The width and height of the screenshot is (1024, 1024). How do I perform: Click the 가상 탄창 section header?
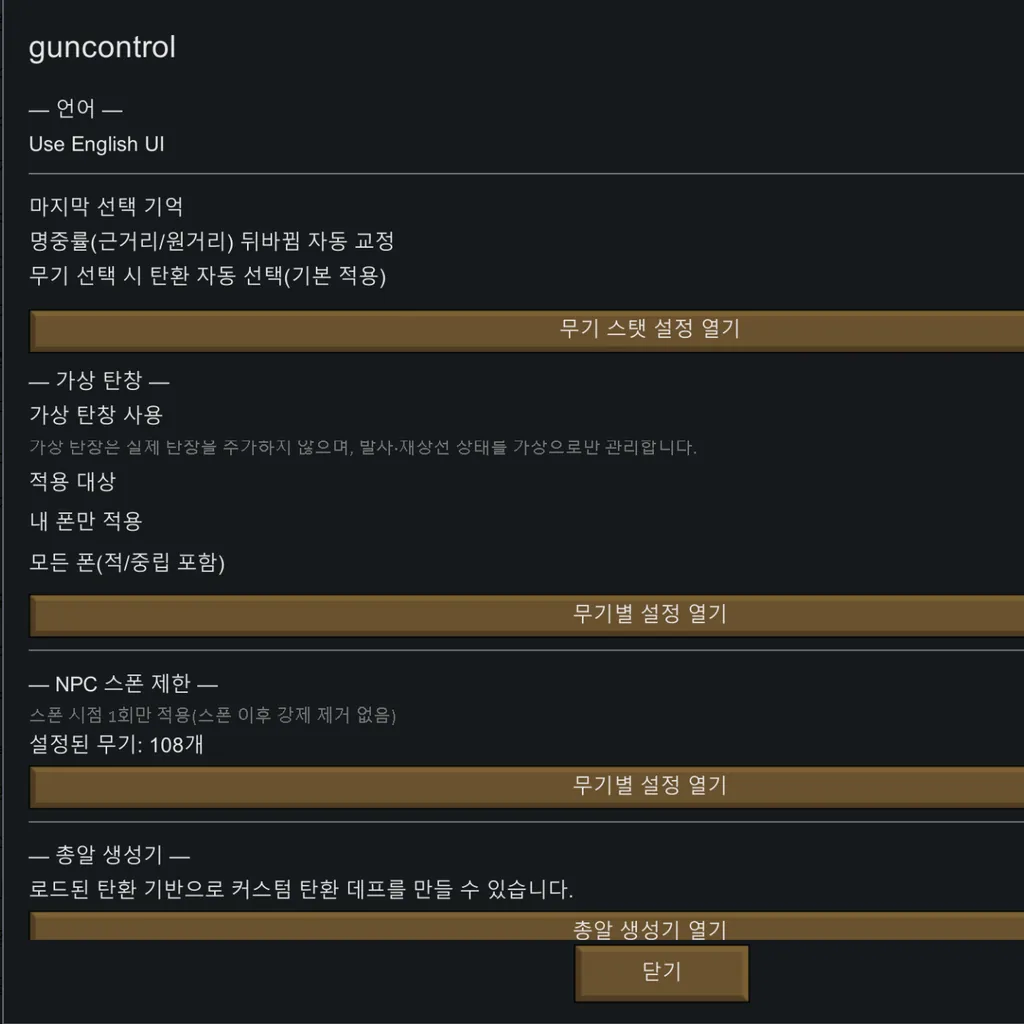(x=99, y=380)
